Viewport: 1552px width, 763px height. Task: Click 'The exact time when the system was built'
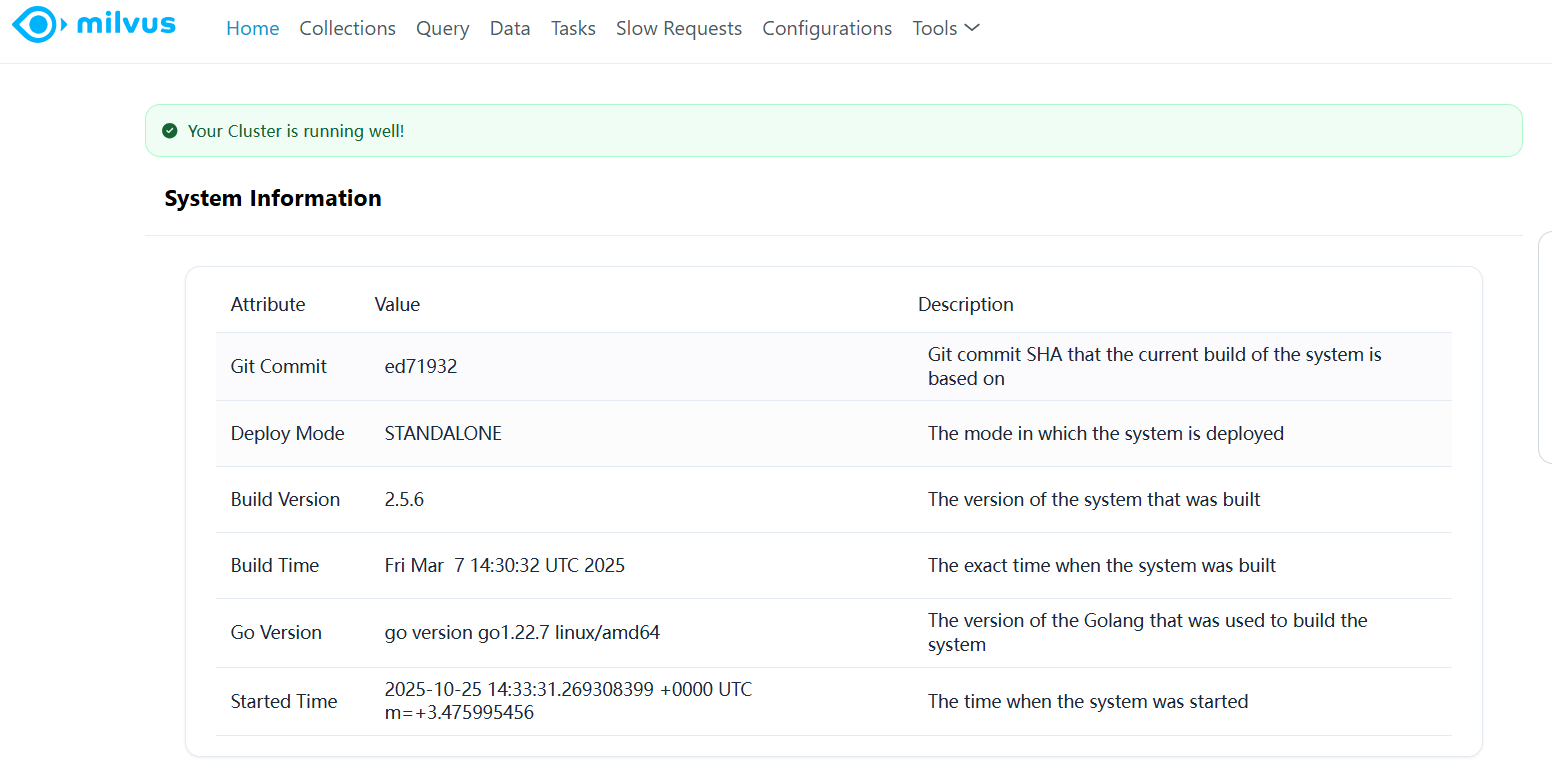click(x=1102, y=565)
